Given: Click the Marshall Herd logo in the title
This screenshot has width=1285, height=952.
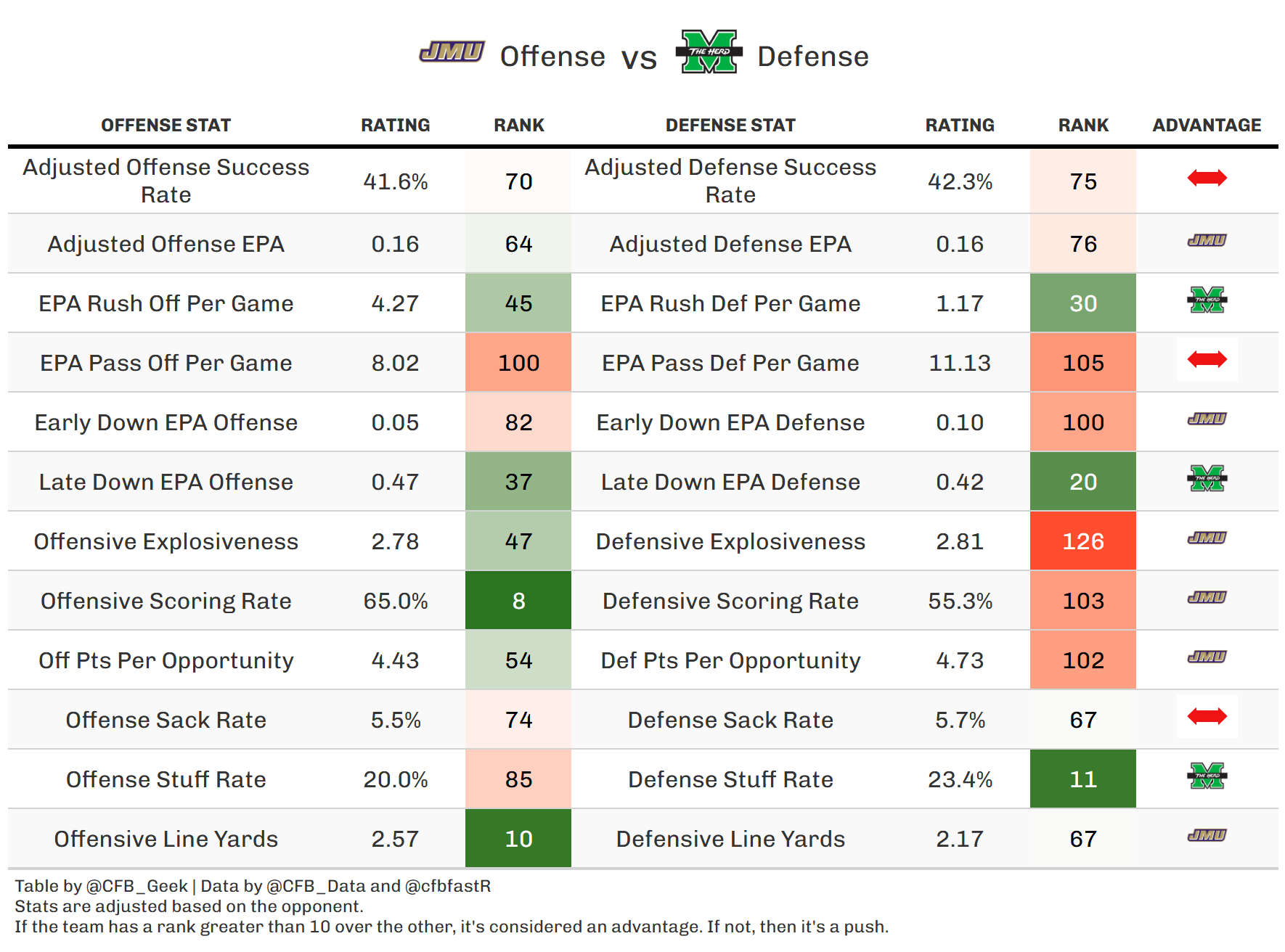Looking at the screenshot, I should [709, 52].
